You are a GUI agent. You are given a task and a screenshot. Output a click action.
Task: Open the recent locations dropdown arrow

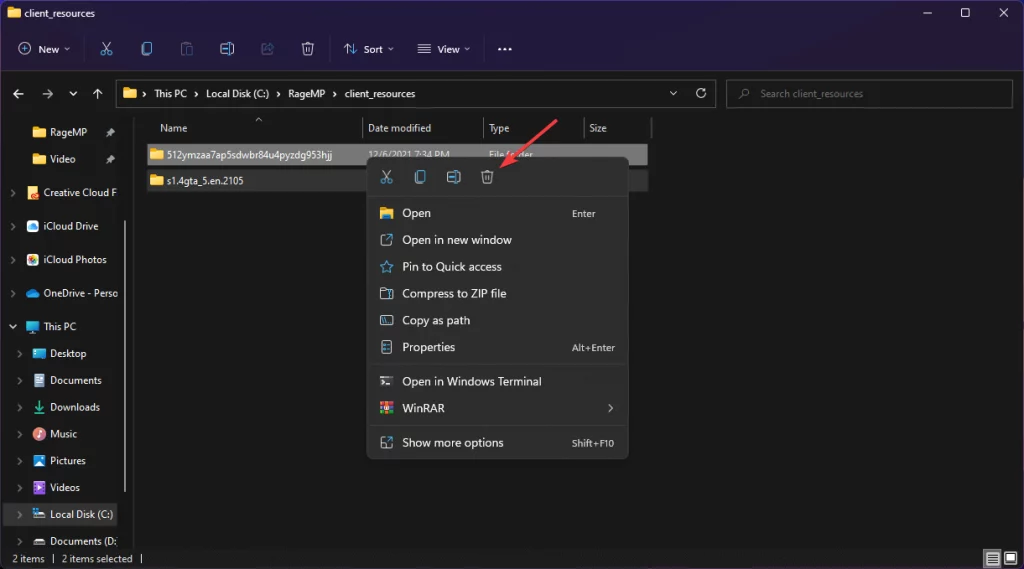coord(73,94)
